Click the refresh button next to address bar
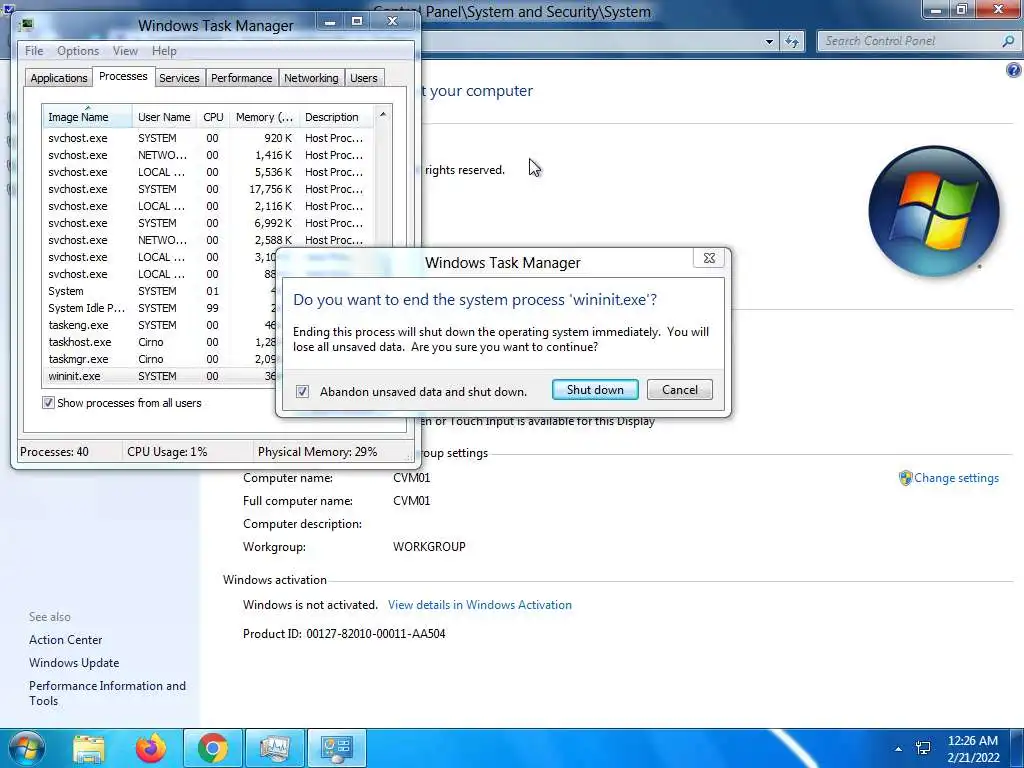 (792, 42)
